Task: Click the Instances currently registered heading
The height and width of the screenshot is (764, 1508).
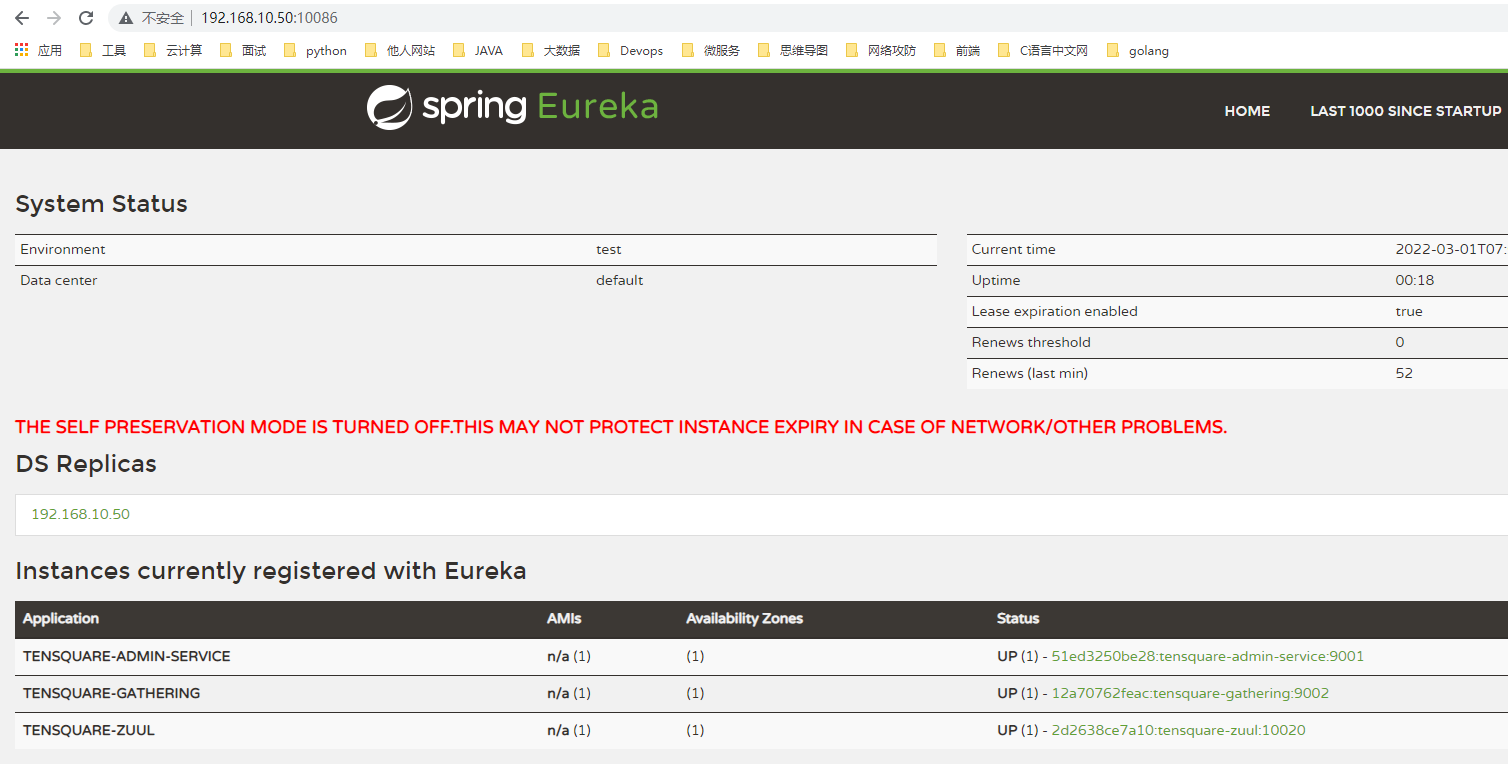Action: coord(271,571)
